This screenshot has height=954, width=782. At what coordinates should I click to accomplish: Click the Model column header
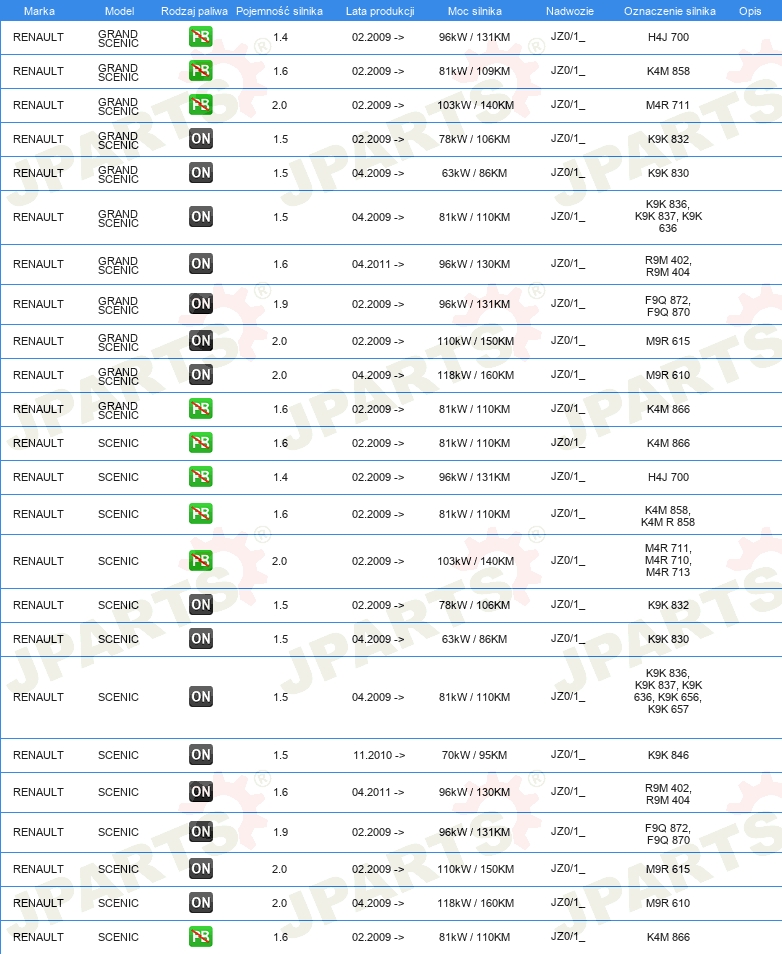[119, 11]
